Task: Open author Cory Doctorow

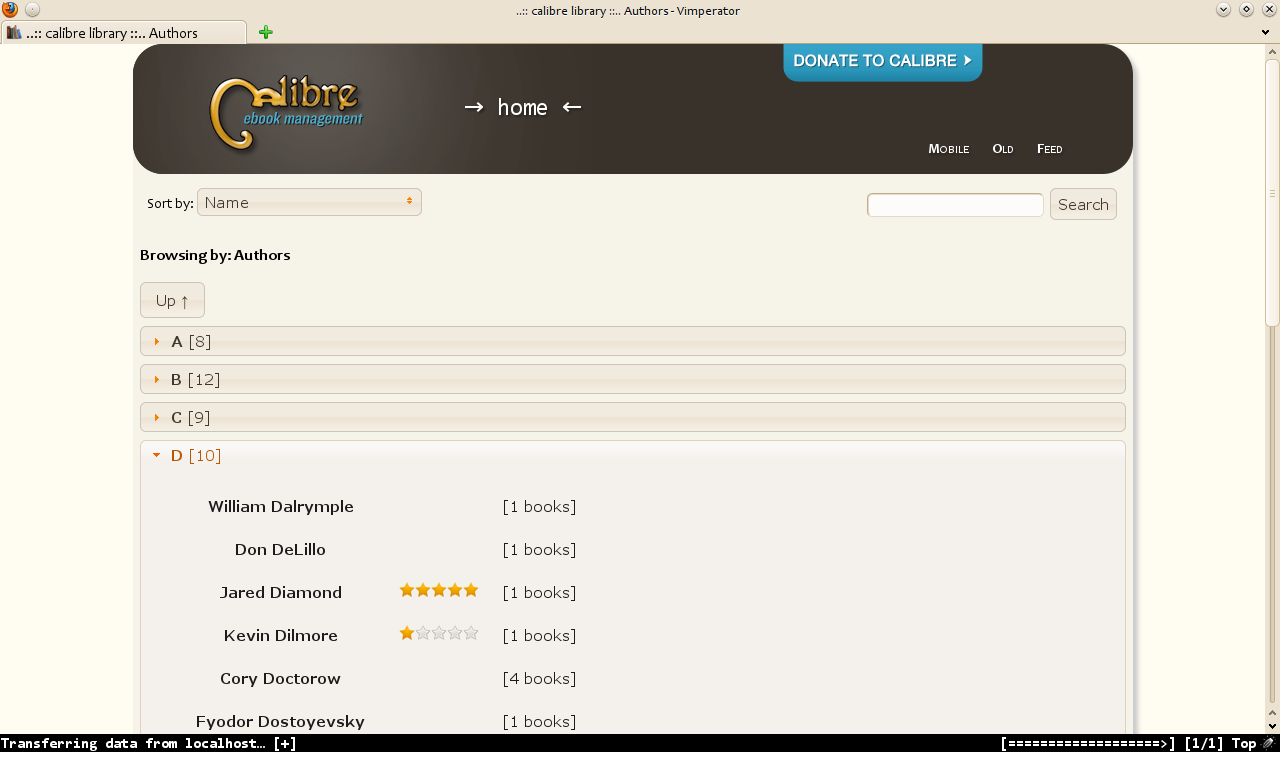Action: [x=280, y=678]
